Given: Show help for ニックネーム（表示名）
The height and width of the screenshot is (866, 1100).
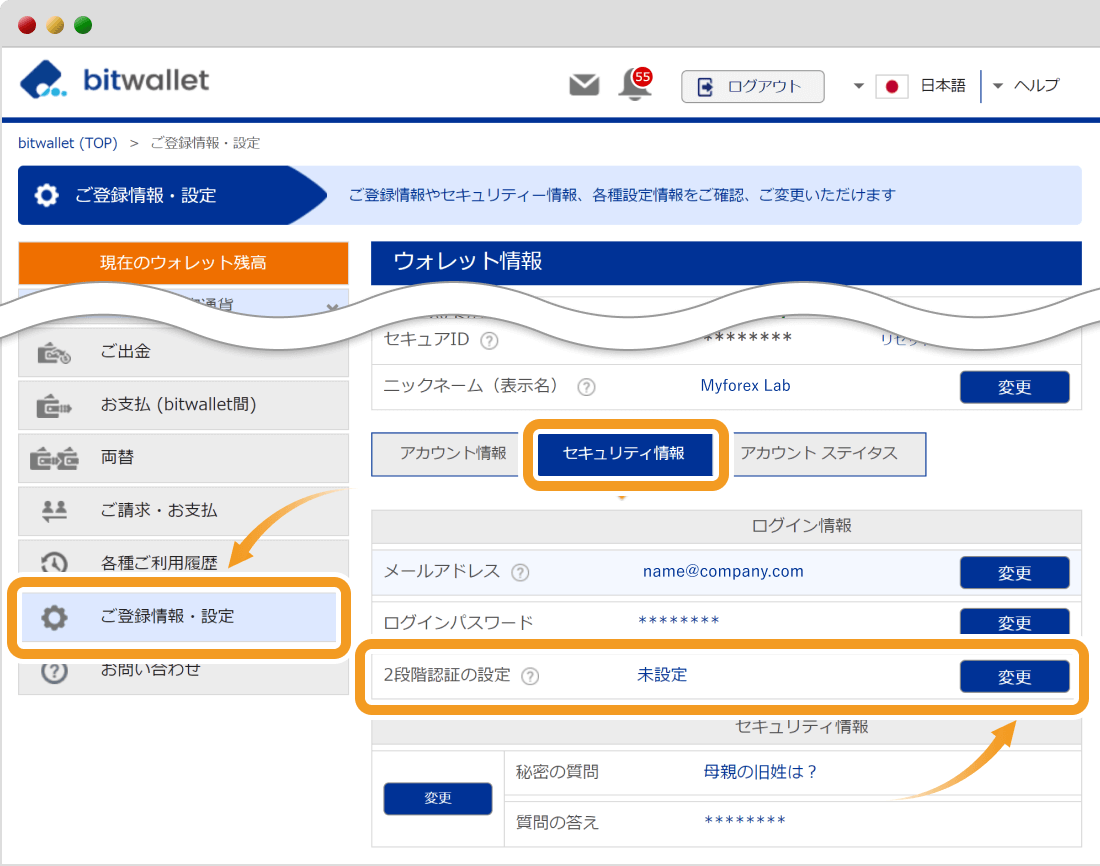Looking at the screenshot, I should click(586, 387).
